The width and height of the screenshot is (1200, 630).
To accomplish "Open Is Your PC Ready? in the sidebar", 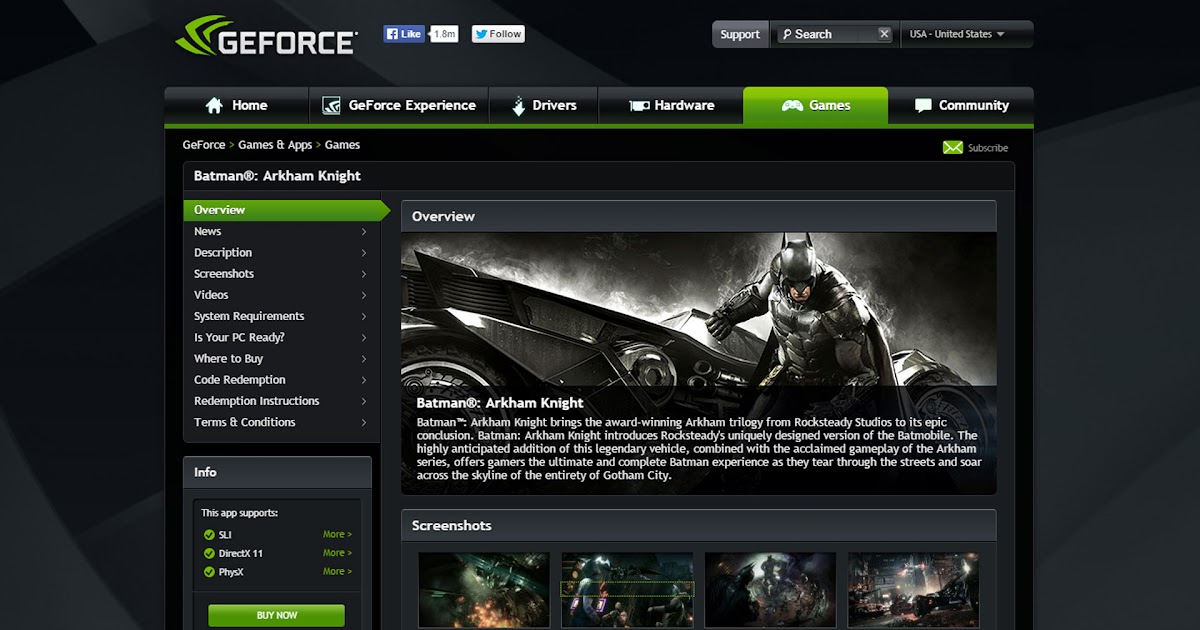I will [281, 337].
